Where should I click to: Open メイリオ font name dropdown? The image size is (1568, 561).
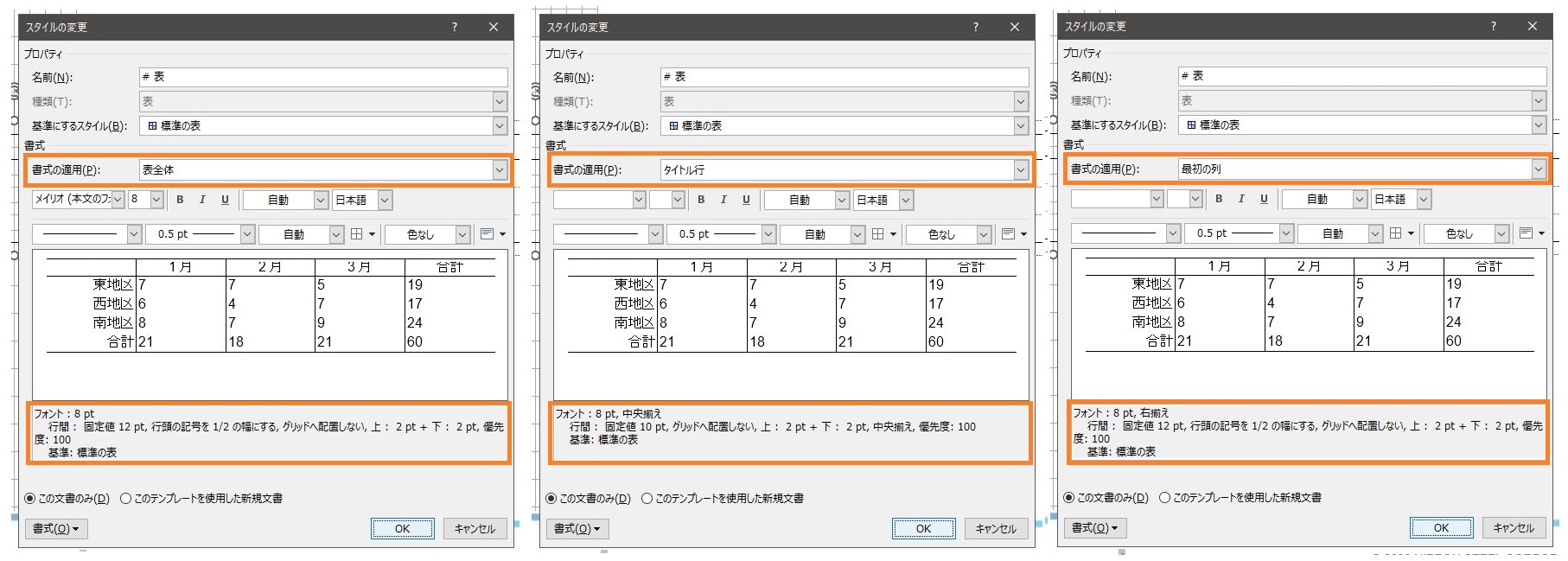coord(79,200)
